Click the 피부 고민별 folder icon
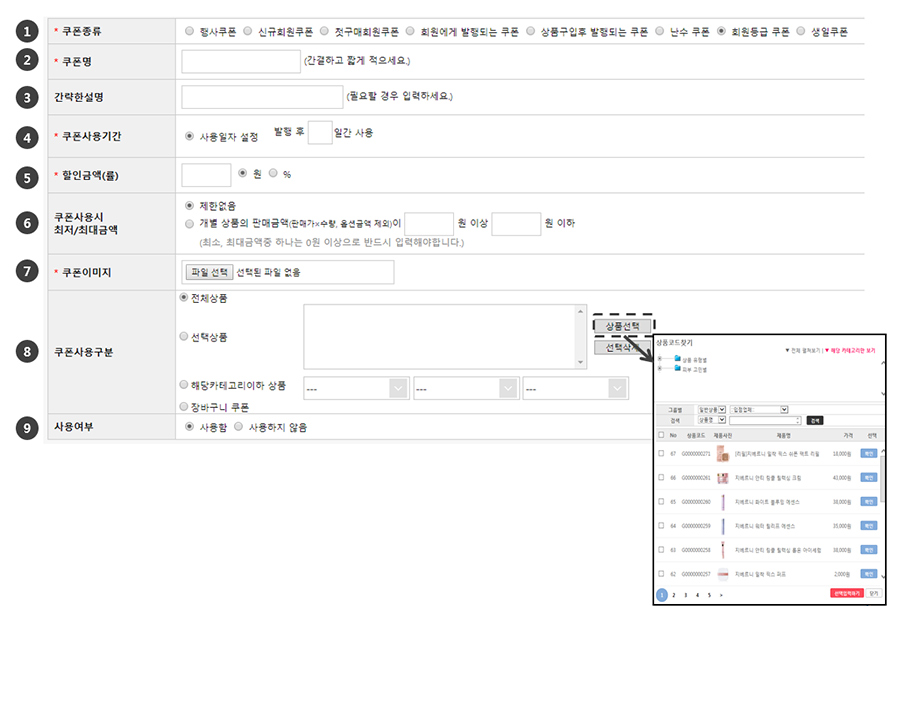The image size is (900, 705). pos(677,368)
